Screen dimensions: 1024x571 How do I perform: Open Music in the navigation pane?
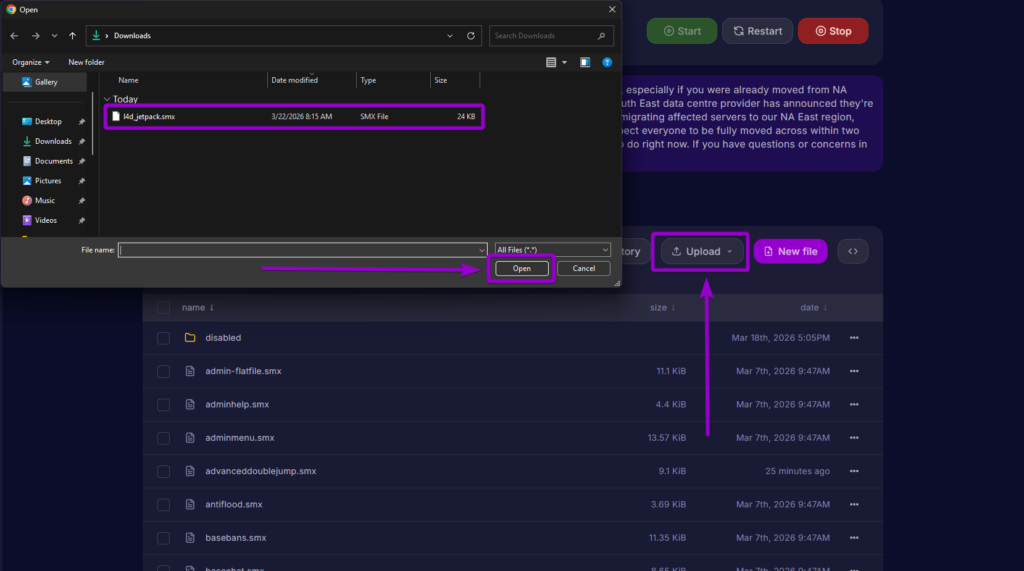[x=44, y=201]
